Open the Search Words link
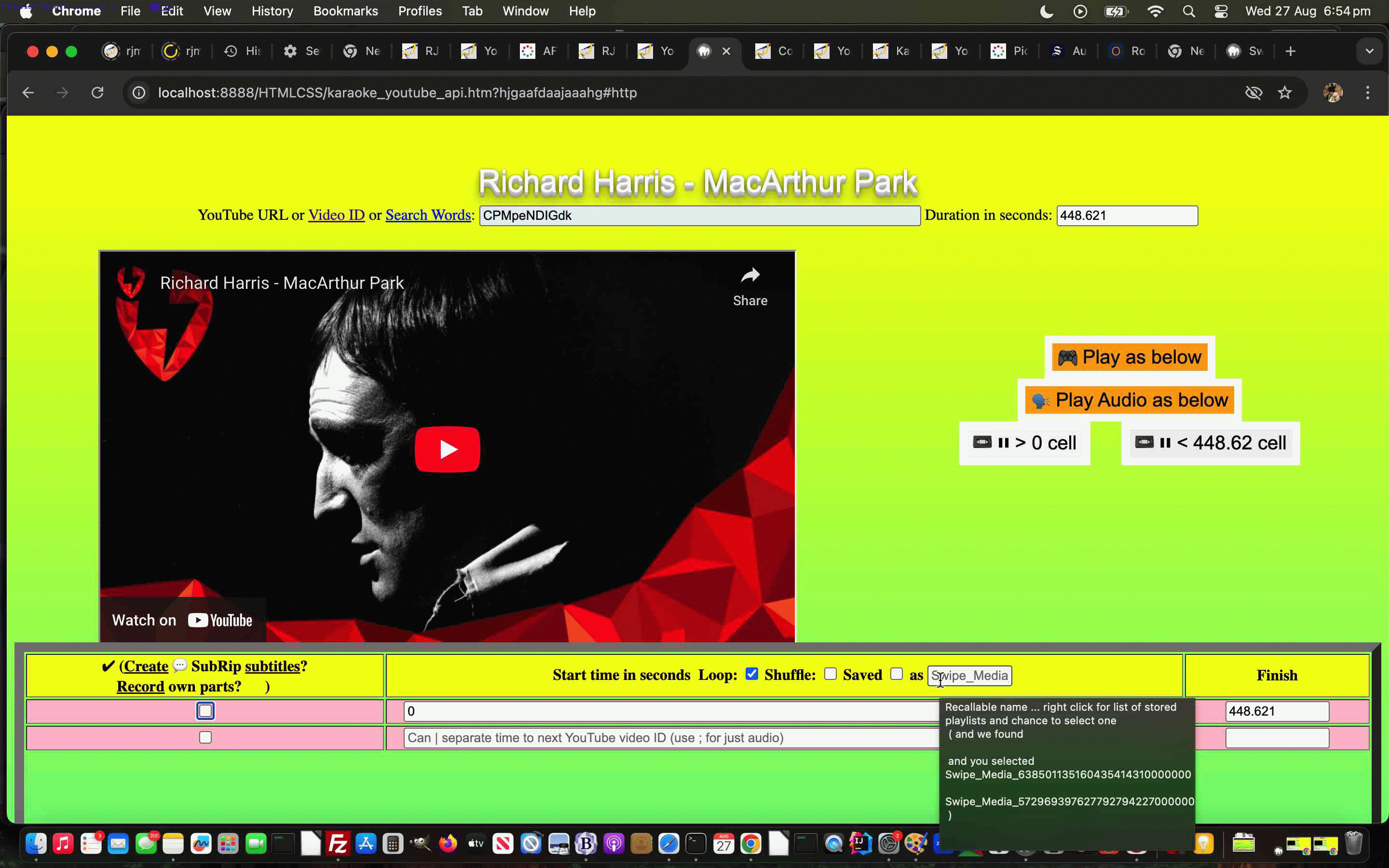This screenshot has width=1389, height=868. (x=428, y=215)
